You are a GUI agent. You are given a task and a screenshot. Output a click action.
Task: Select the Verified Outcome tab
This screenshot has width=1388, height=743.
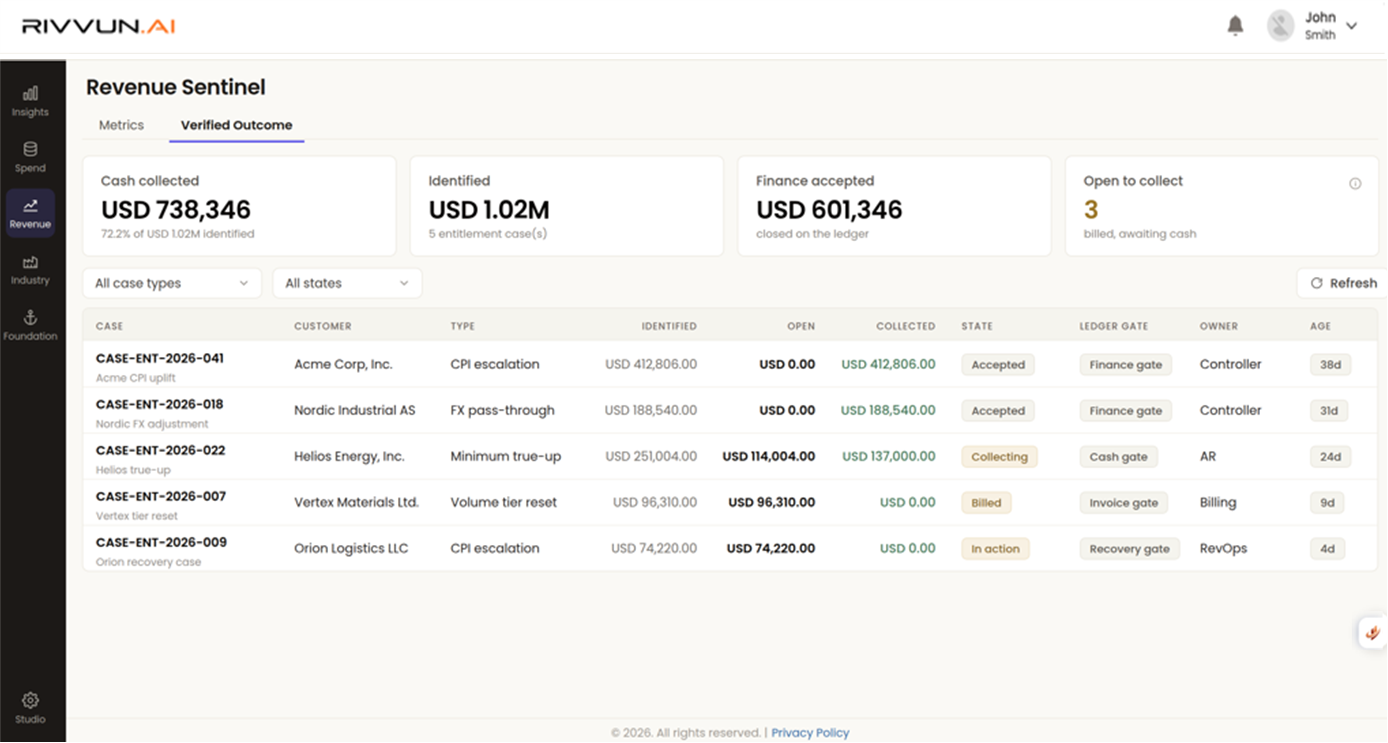click(237, 125)
